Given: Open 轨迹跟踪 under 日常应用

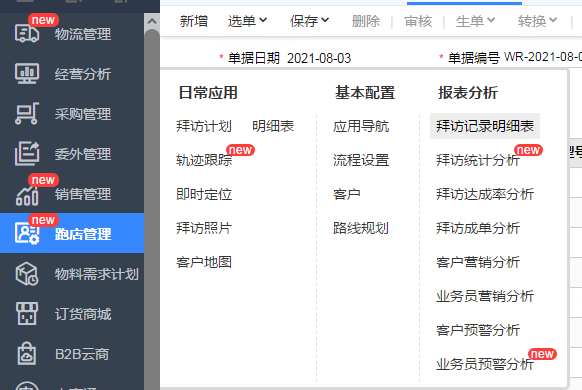Looking at the screenshot, I should [204, 160].
